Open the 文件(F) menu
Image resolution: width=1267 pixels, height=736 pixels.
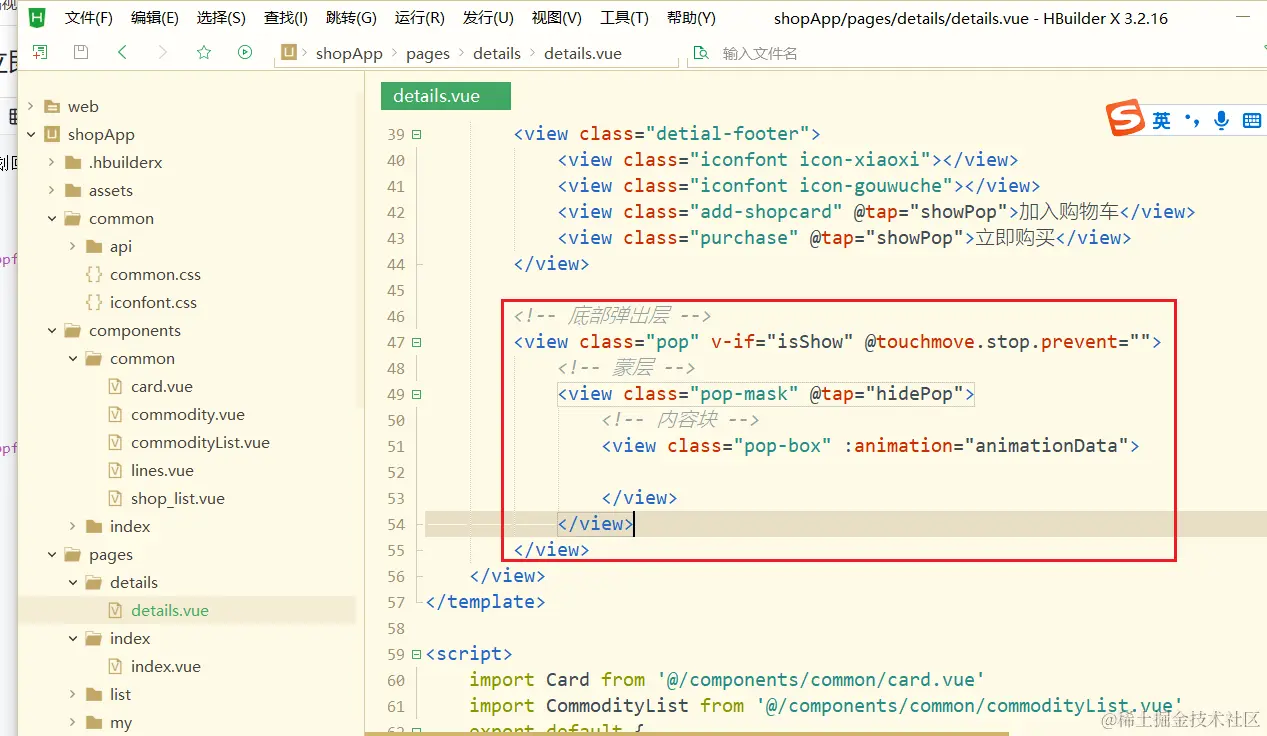(x=89, y=18)
